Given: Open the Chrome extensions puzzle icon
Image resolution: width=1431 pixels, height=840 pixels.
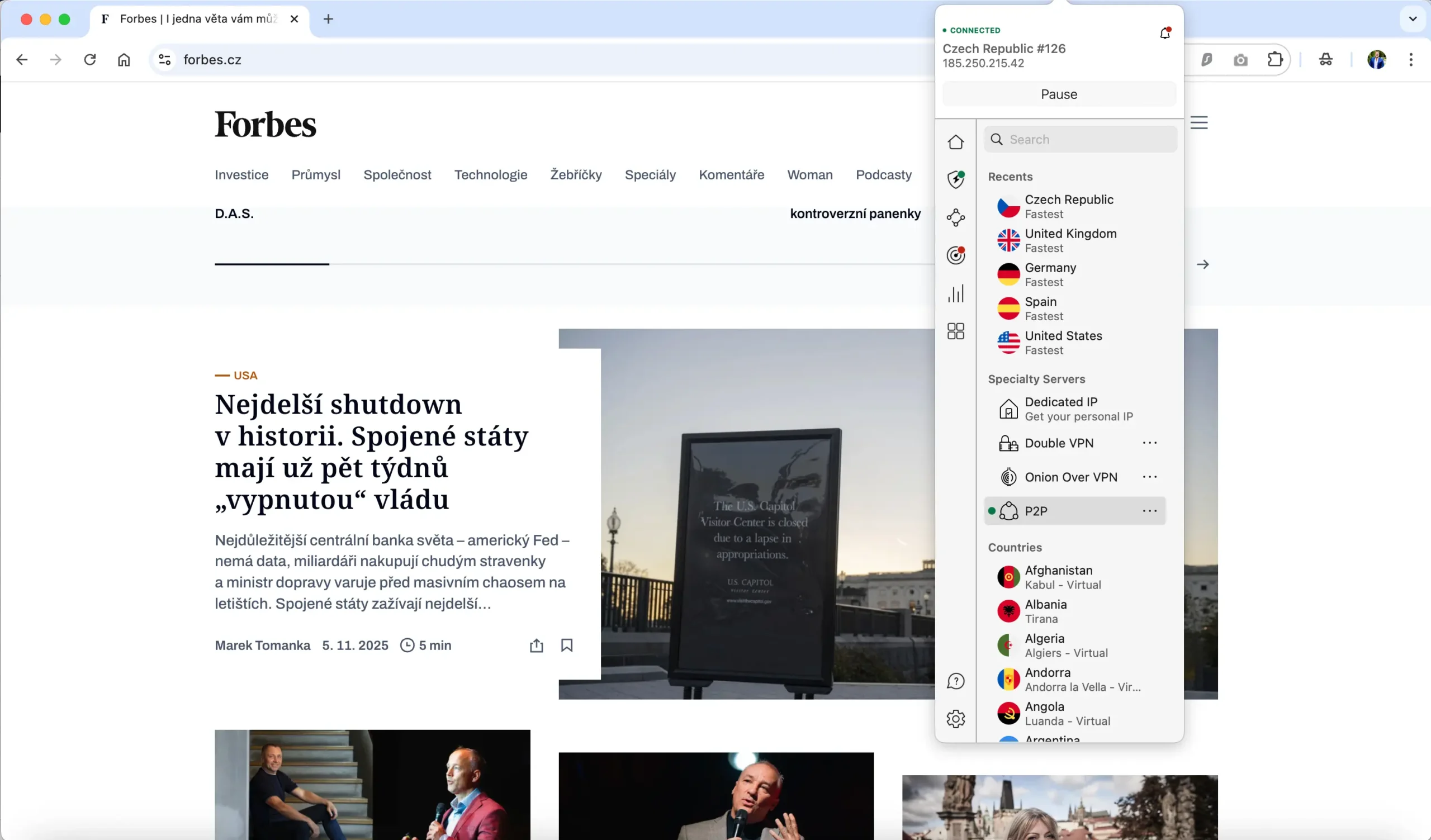Looking at the screenshot, I should pyautogui.click(x=1275, y=60).
